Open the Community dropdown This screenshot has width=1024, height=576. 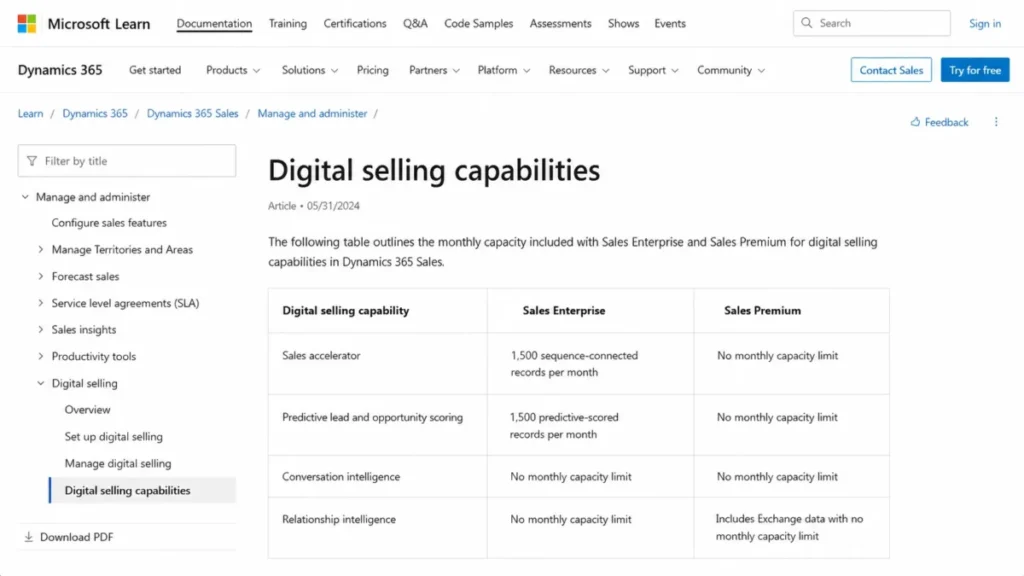pos(731,70)
